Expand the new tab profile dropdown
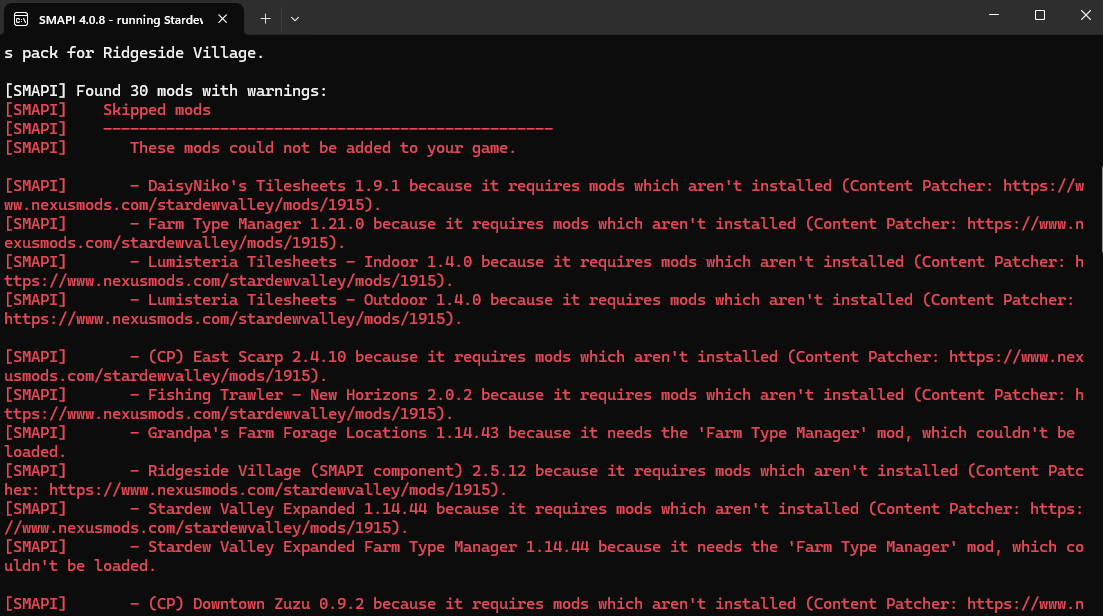The image size is (1103, 616). pyautogui.click(x=295, y=18)
